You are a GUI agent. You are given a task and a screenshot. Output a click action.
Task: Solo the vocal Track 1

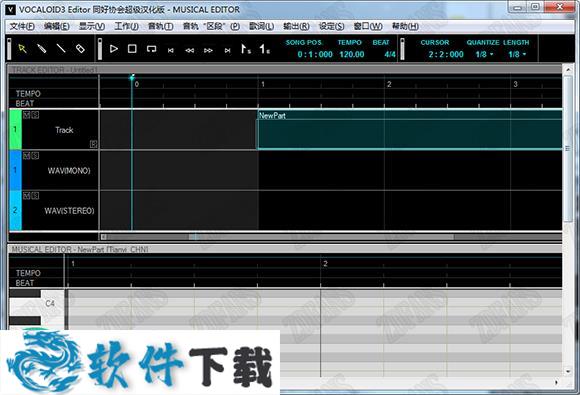pos(35,115)
